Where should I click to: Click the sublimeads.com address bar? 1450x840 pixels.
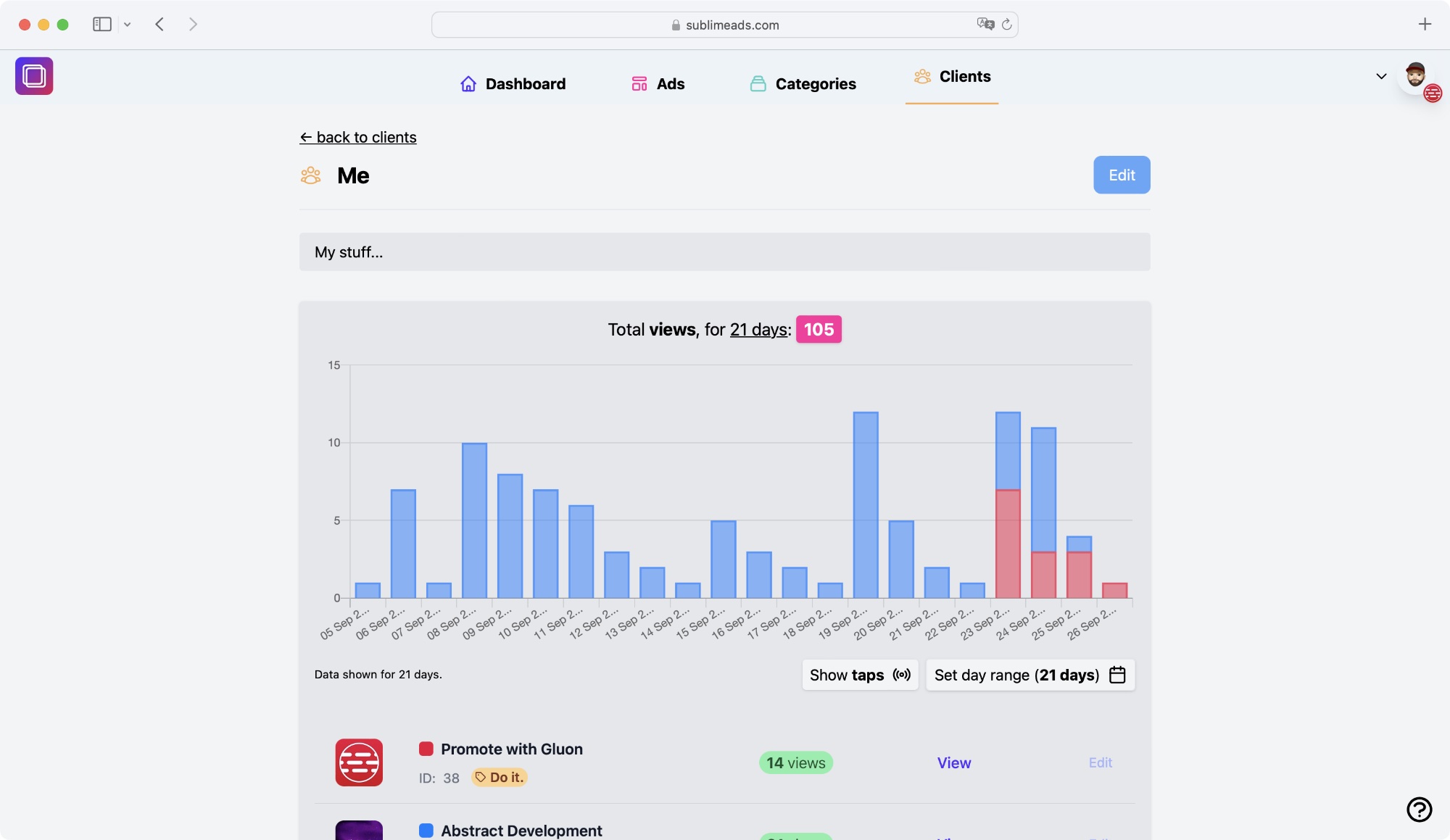coord(724,25)
